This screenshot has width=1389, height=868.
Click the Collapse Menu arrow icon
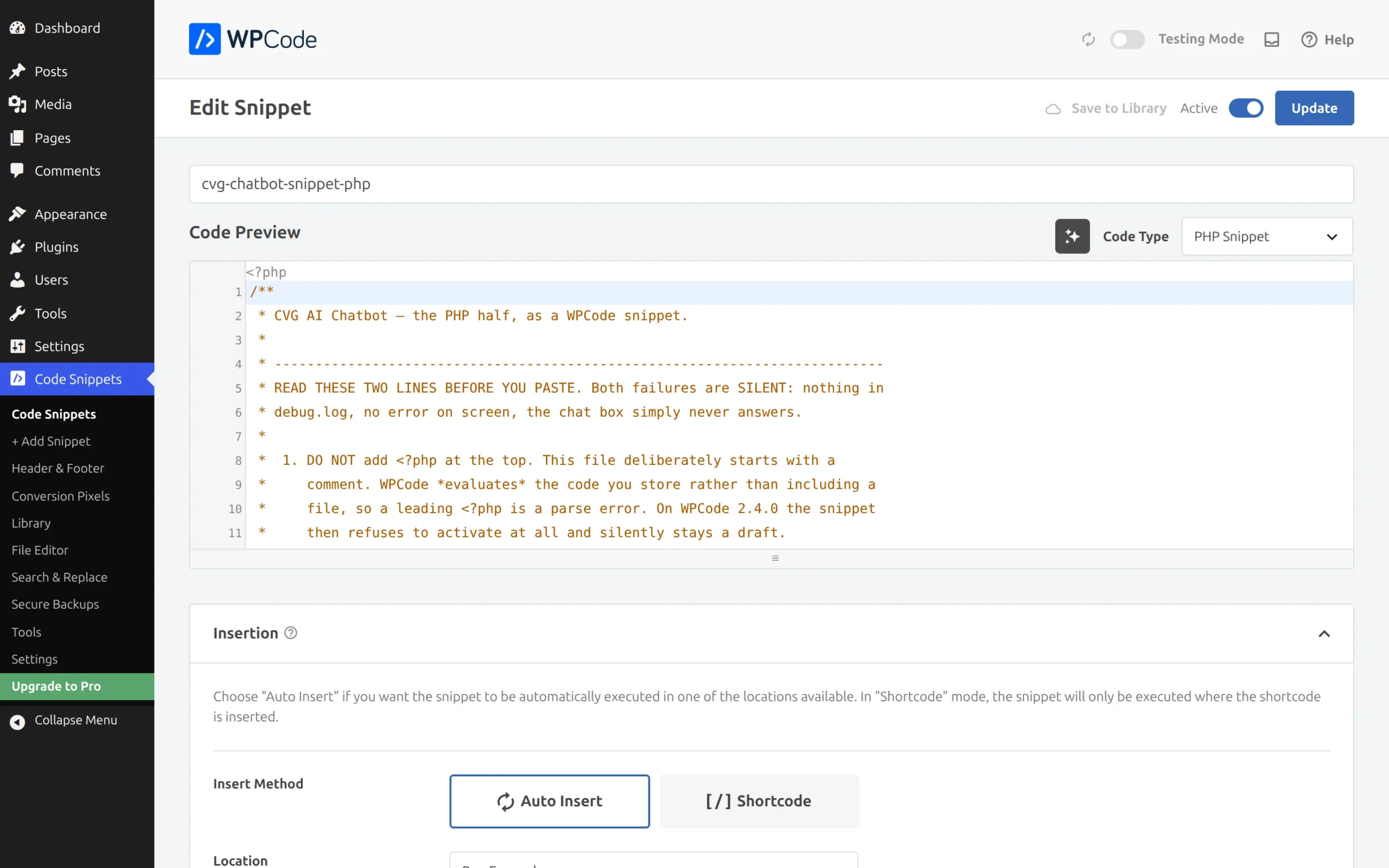pos(17,722)
